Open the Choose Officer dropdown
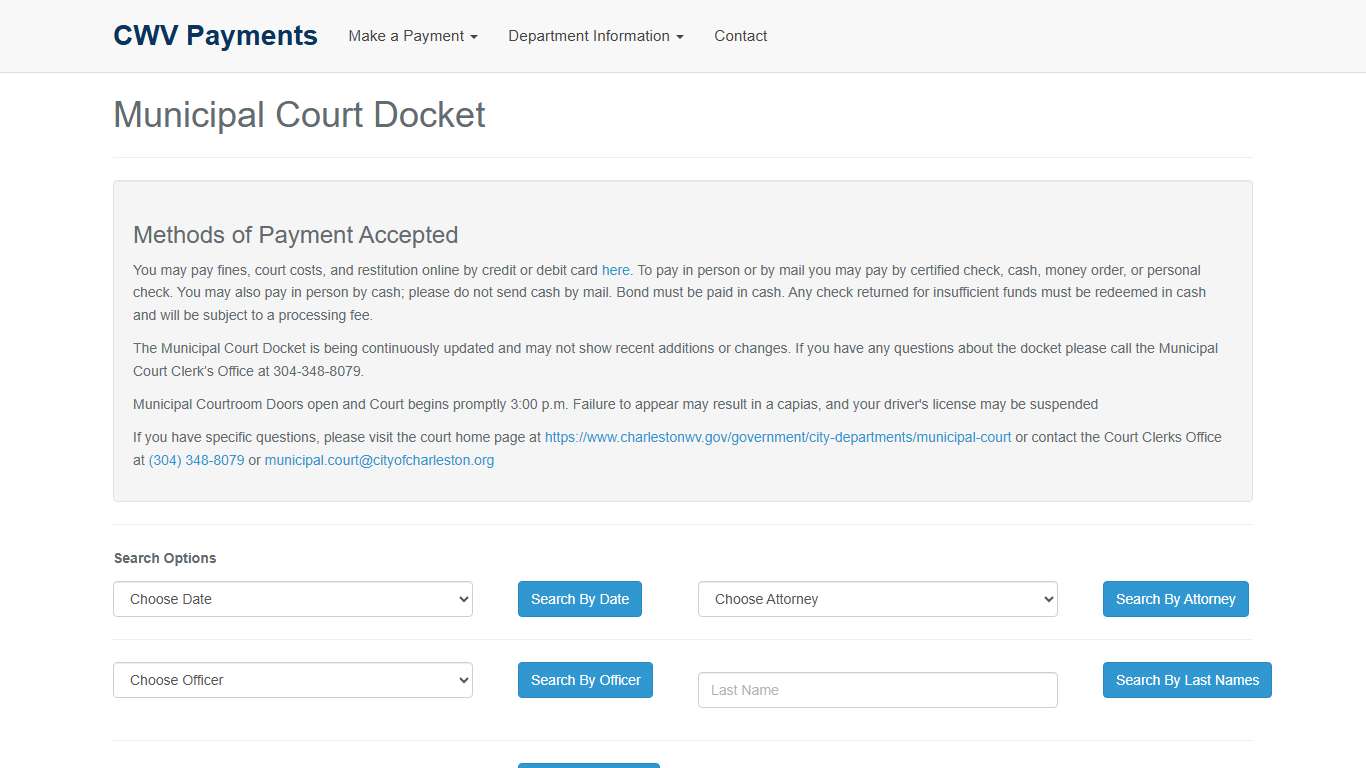Image resolution: width=1366 pixels, height=768 pixels. 292,680
